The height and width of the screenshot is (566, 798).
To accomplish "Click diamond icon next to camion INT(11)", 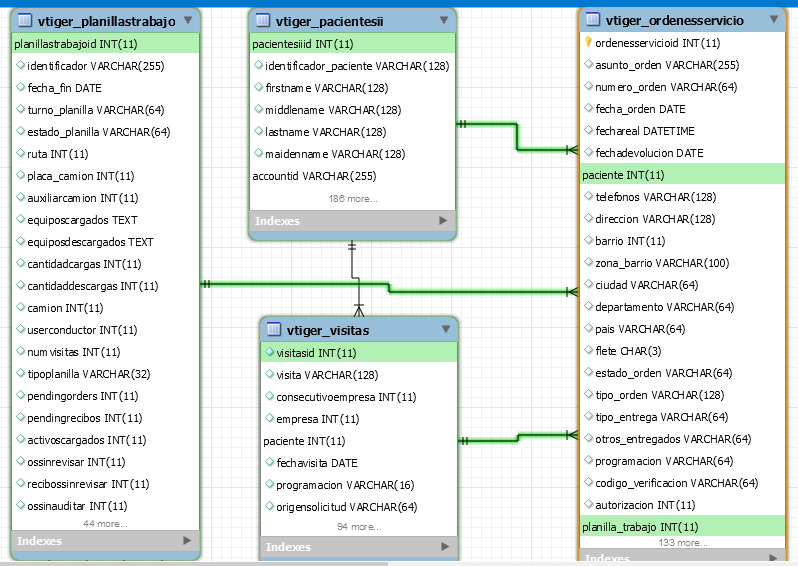I will tap(20, 307).
